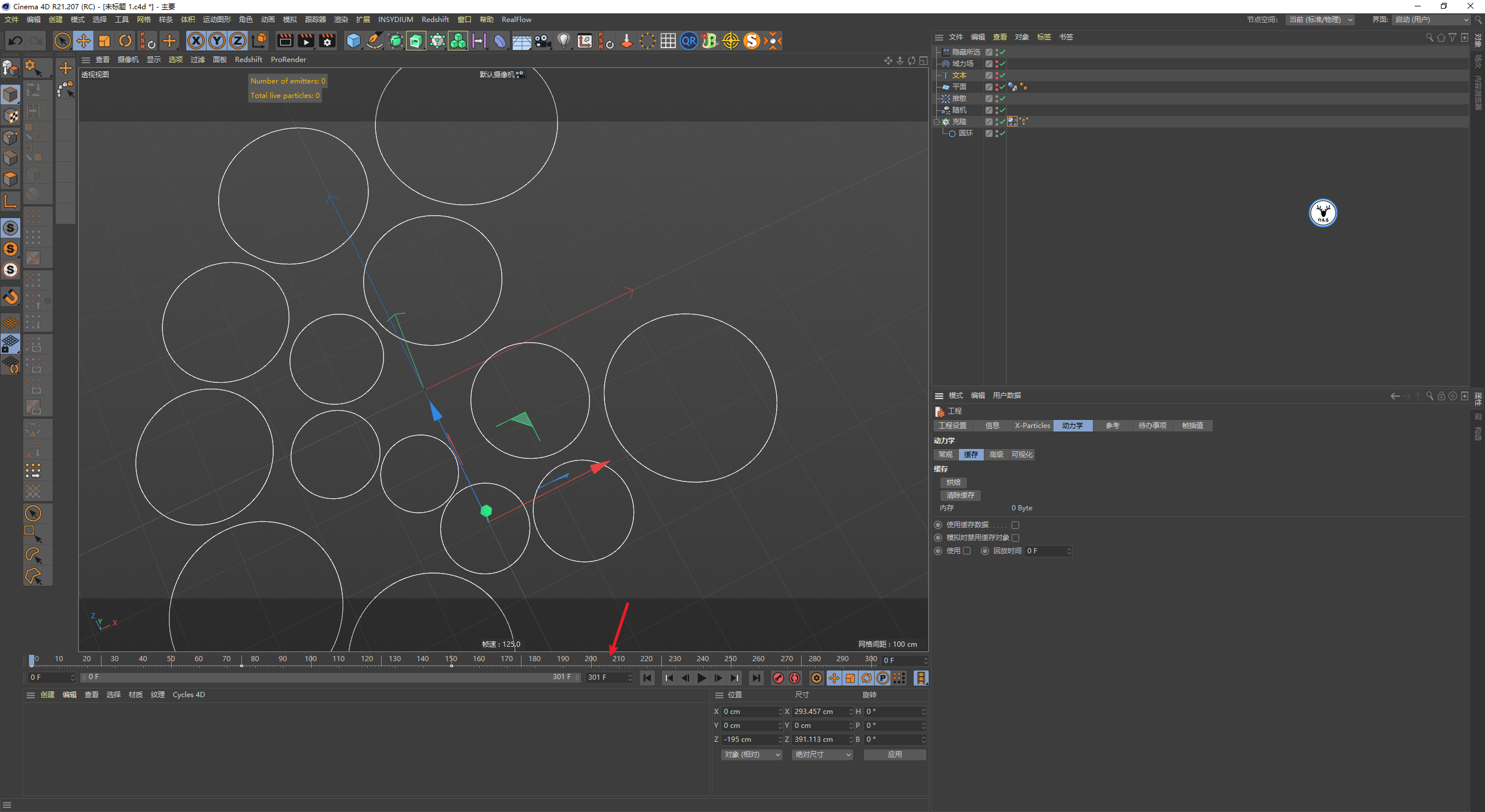Play the animation forward
The image size is (1485, 812).
tap(702, 678)
